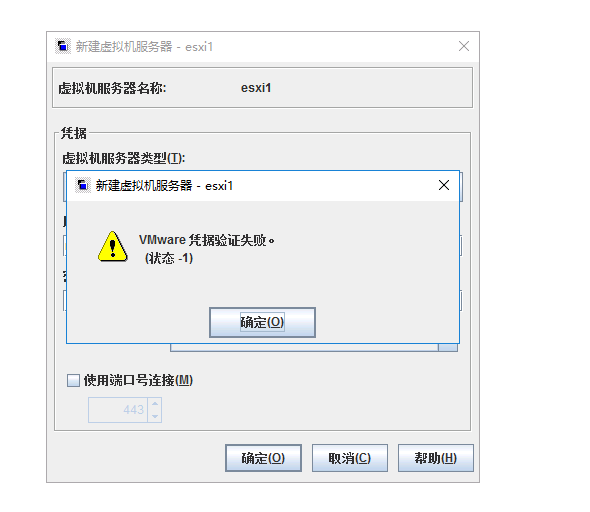
Task: Open the dropdown arrow peeking below the error dialog
Action: [x=448, y=348]
